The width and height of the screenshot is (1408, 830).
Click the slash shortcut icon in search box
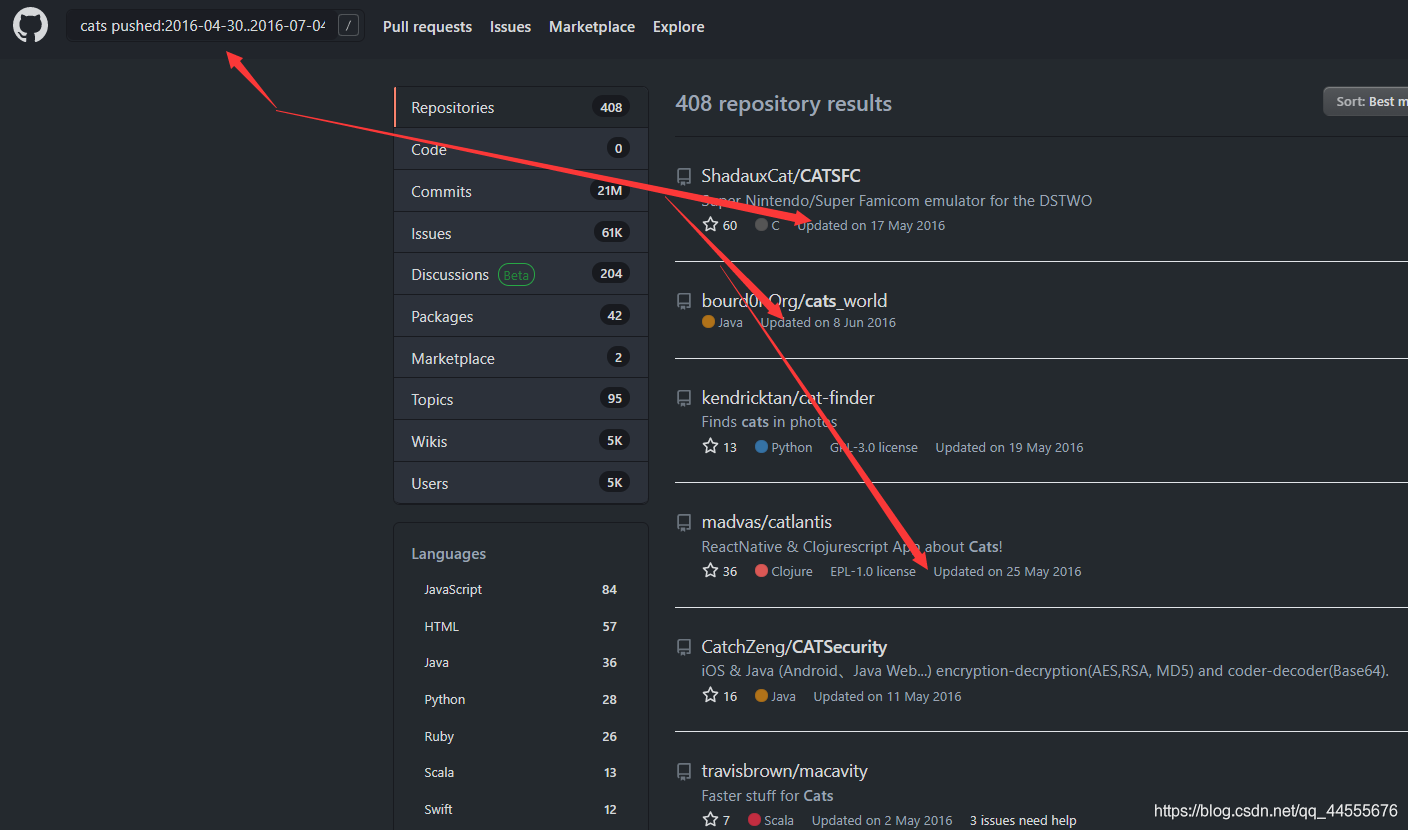point(348,26)
